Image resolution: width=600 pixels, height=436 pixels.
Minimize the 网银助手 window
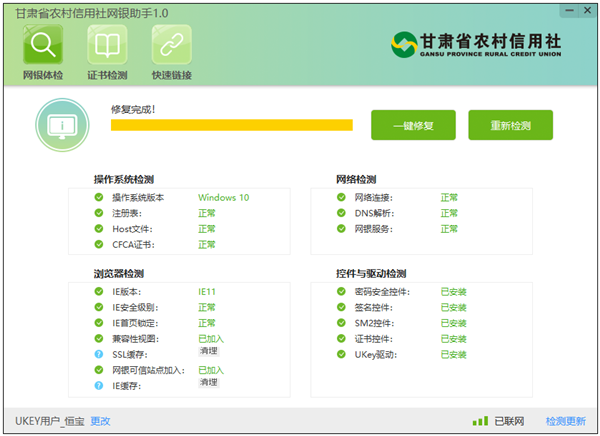[569, 11]
